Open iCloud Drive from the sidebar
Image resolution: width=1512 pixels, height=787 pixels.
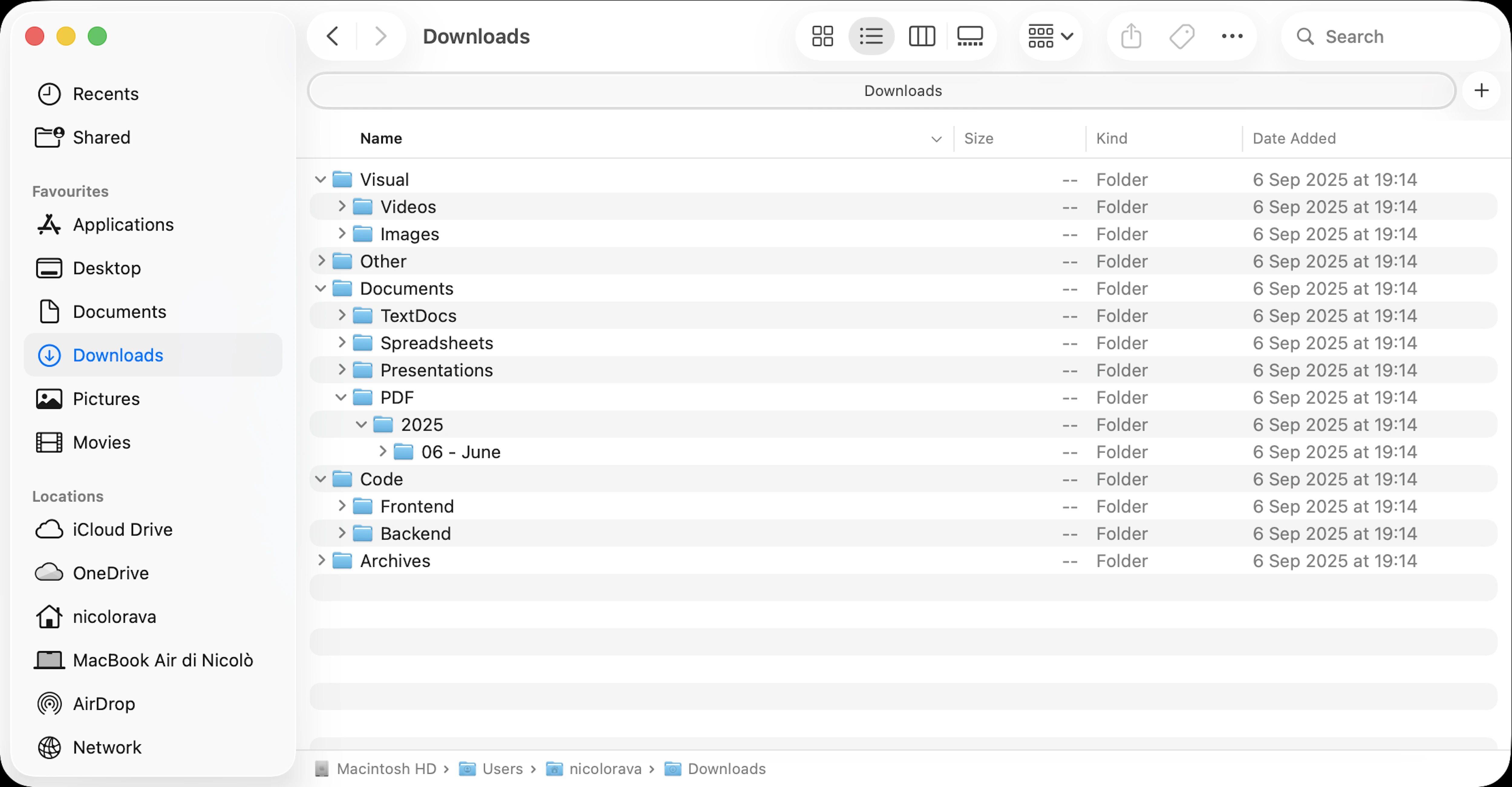tap(123, 529)
